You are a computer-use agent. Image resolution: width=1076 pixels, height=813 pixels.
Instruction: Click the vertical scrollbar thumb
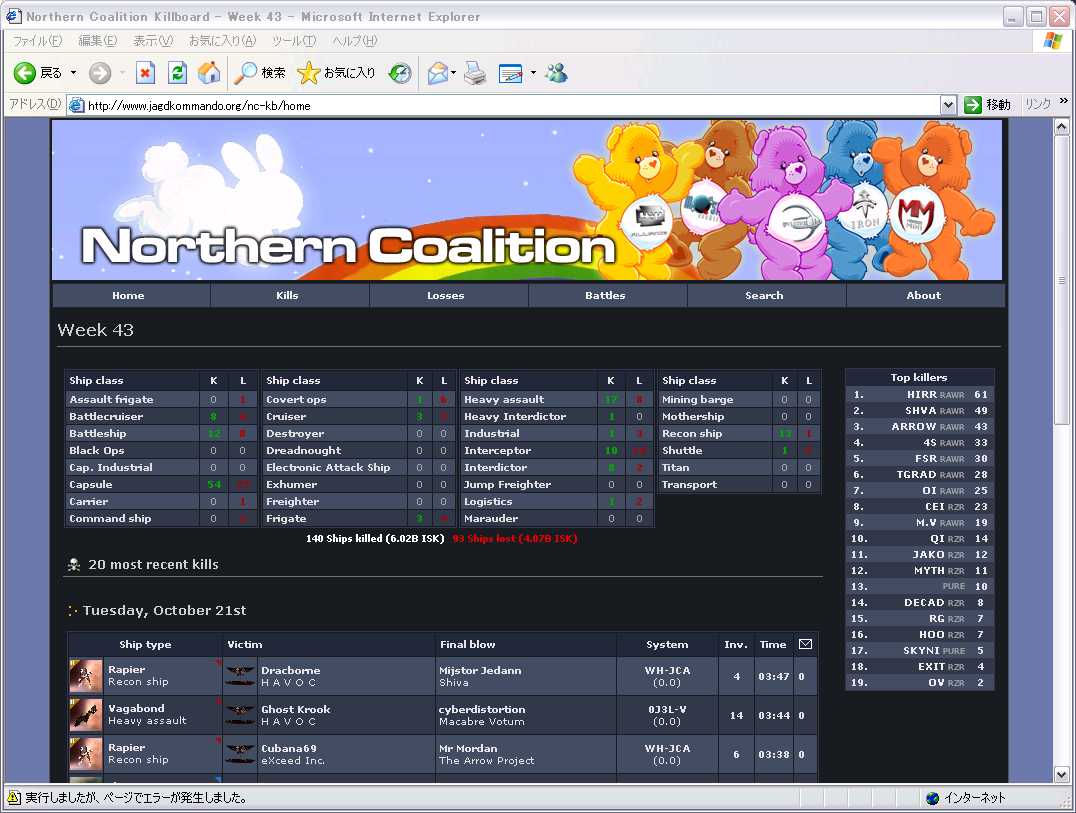click(1061, 279)
